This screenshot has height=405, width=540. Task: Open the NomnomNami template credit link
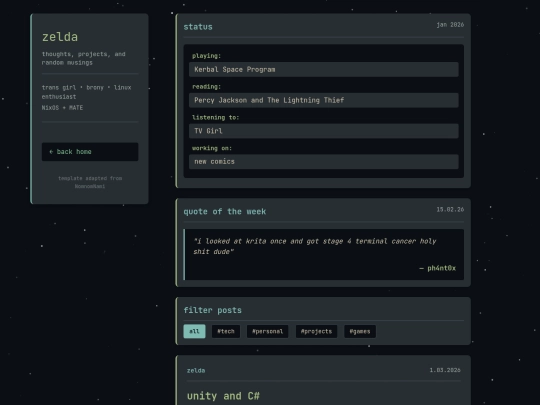[90, 186]
